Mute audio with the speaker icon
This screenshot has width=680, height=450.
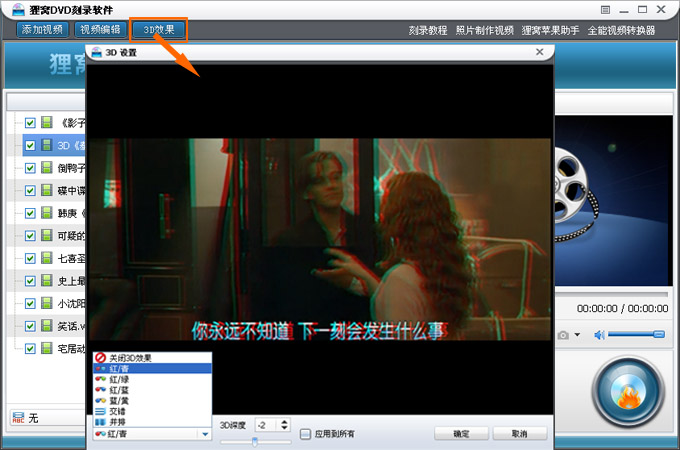[599, 335]
